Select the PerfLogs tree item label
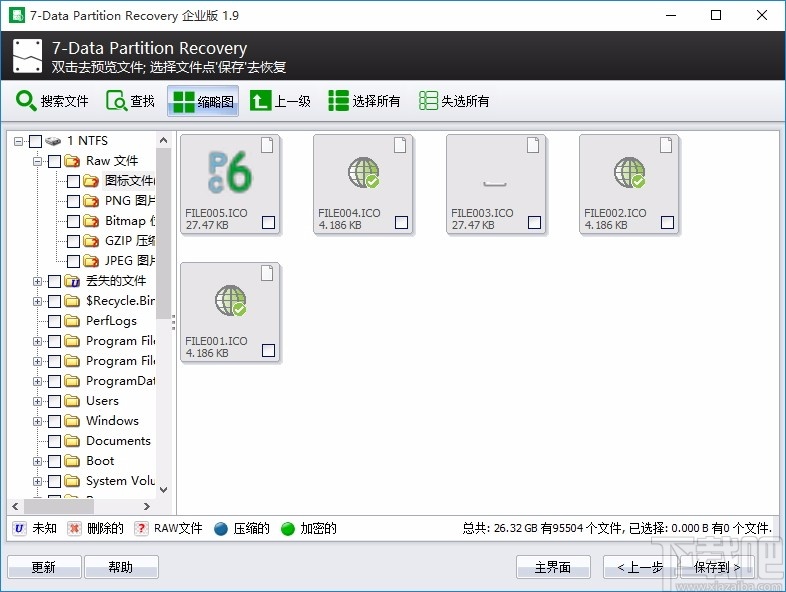Image resolution: width=786 pixels, height=592 pixels. pos(111,321)
